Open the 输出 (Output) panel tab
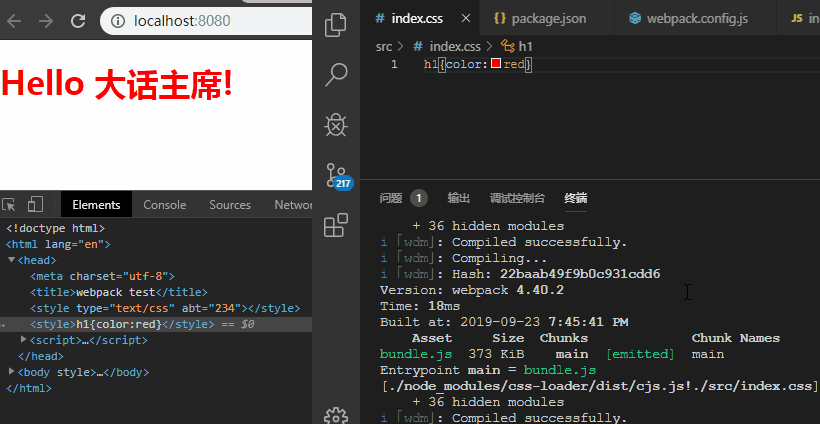 [x=459, y=198]
